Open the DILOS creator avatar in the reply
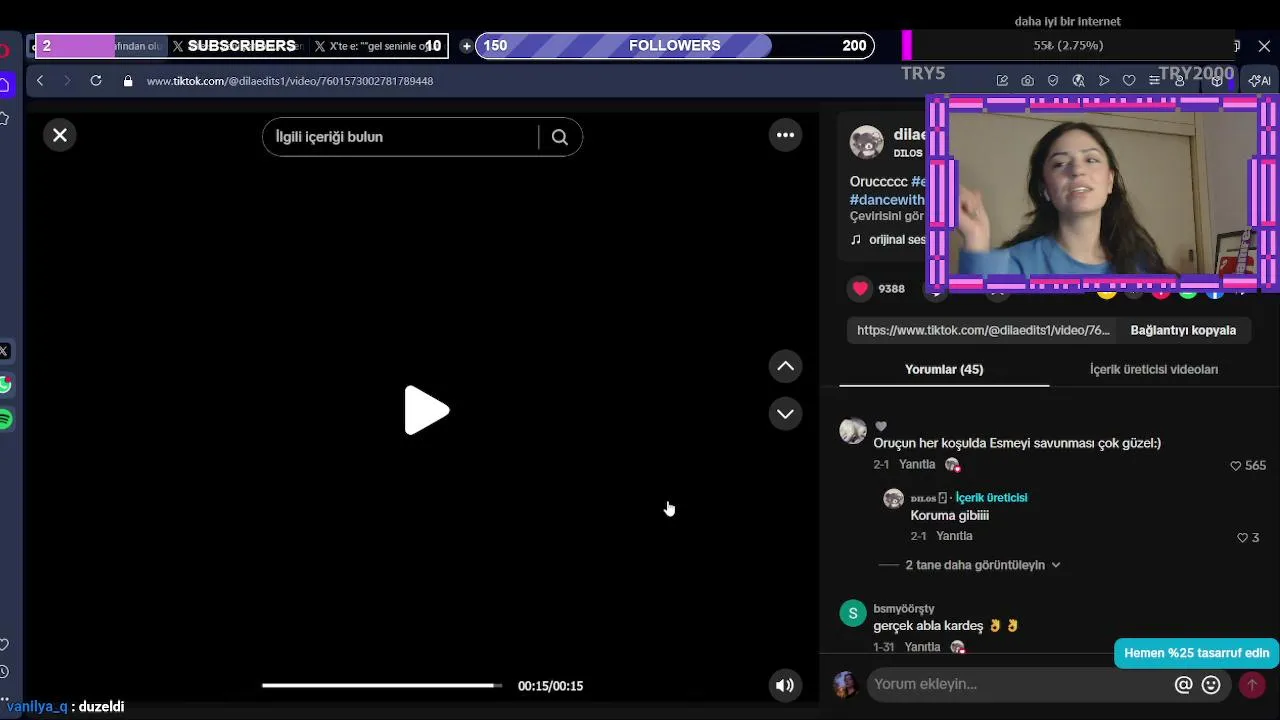Viewport: 1280px width, 720px height. pos(893,498)
